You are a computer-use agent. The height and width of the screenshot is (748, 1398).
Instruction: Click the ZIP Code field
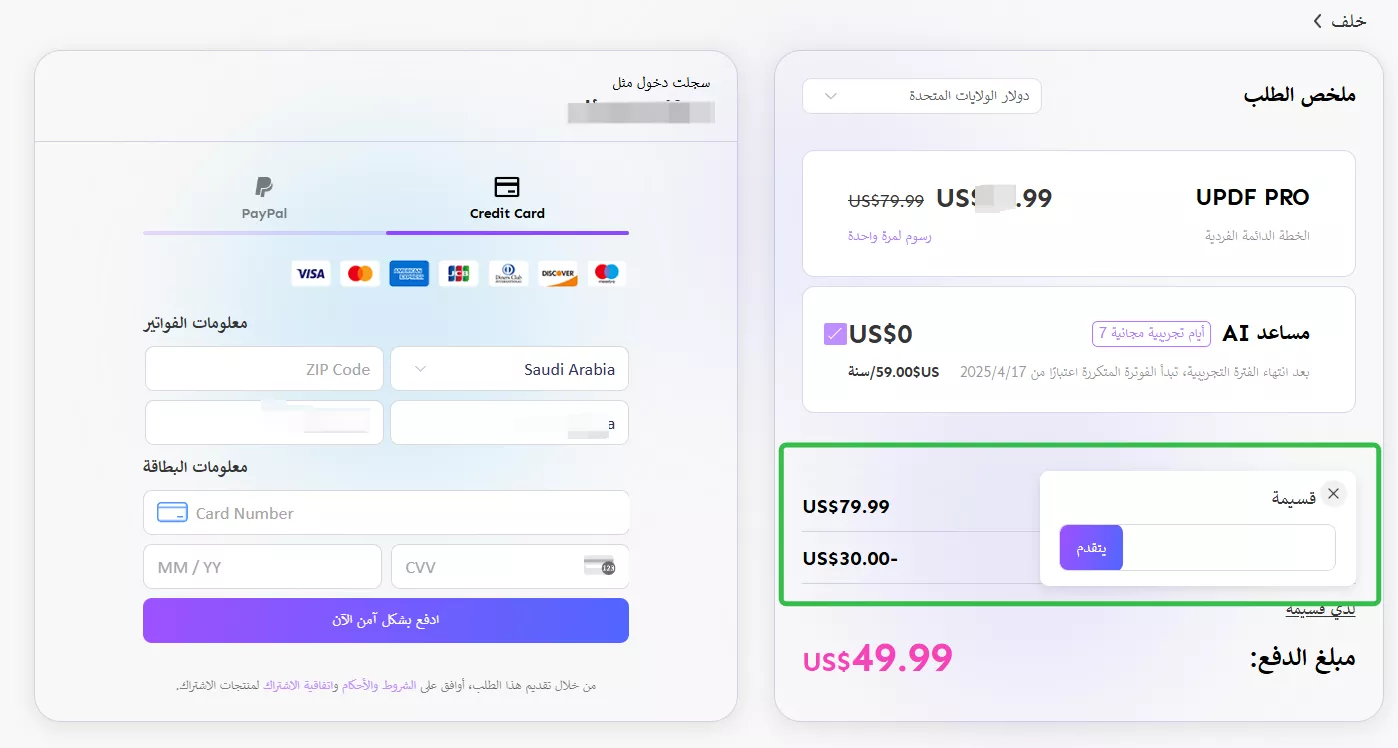(264, 369)
